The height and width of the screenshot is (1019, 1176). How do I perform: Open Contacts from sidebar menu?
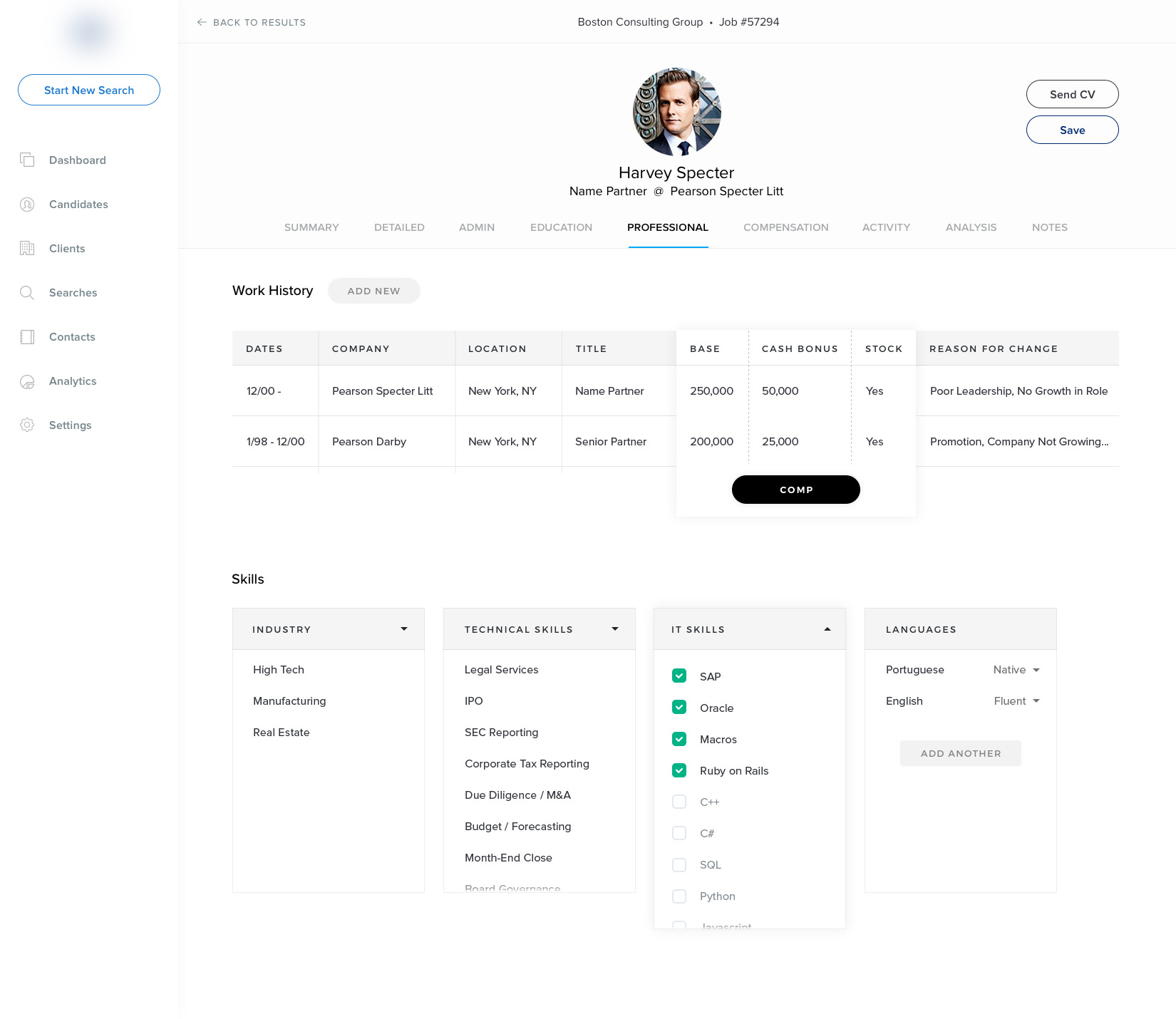72,337
